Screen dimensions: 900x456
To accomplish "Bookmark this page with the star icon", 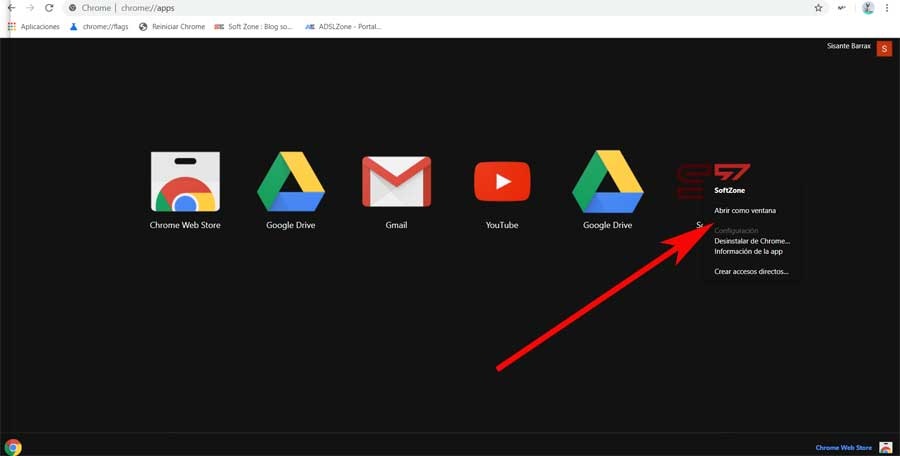I will pos(818,8).
